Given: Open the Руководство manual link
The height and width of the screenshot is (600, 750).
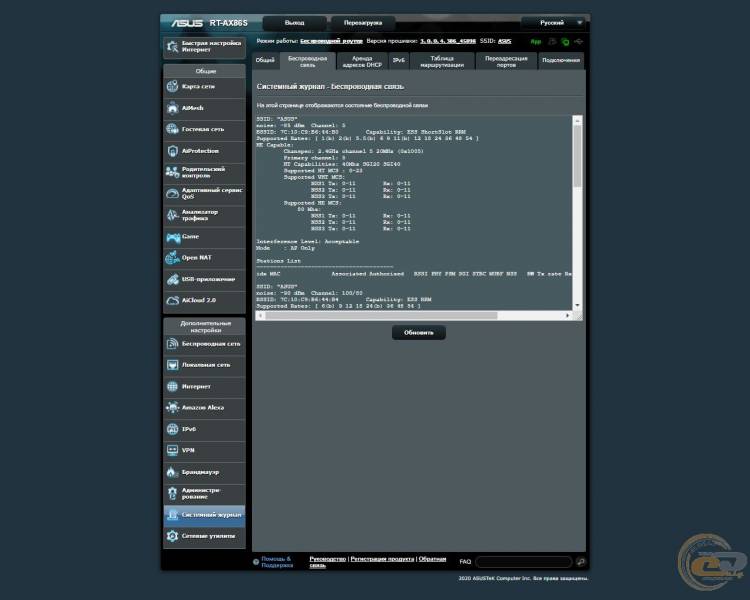Looking at the screenshot, I should pos(327,559).
